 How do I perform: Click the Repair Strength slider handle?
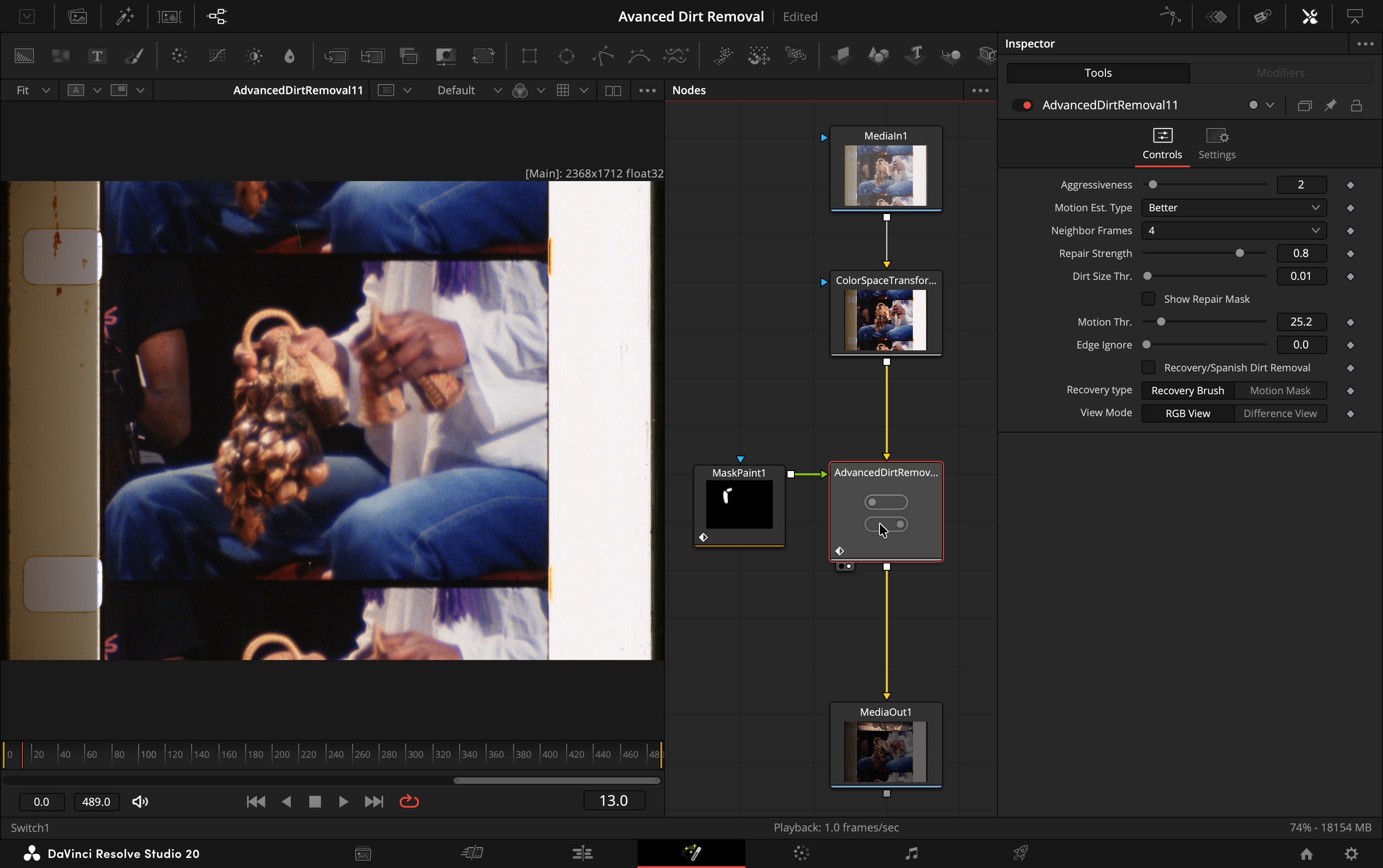pyautogui.click(x=1239, y=253)
